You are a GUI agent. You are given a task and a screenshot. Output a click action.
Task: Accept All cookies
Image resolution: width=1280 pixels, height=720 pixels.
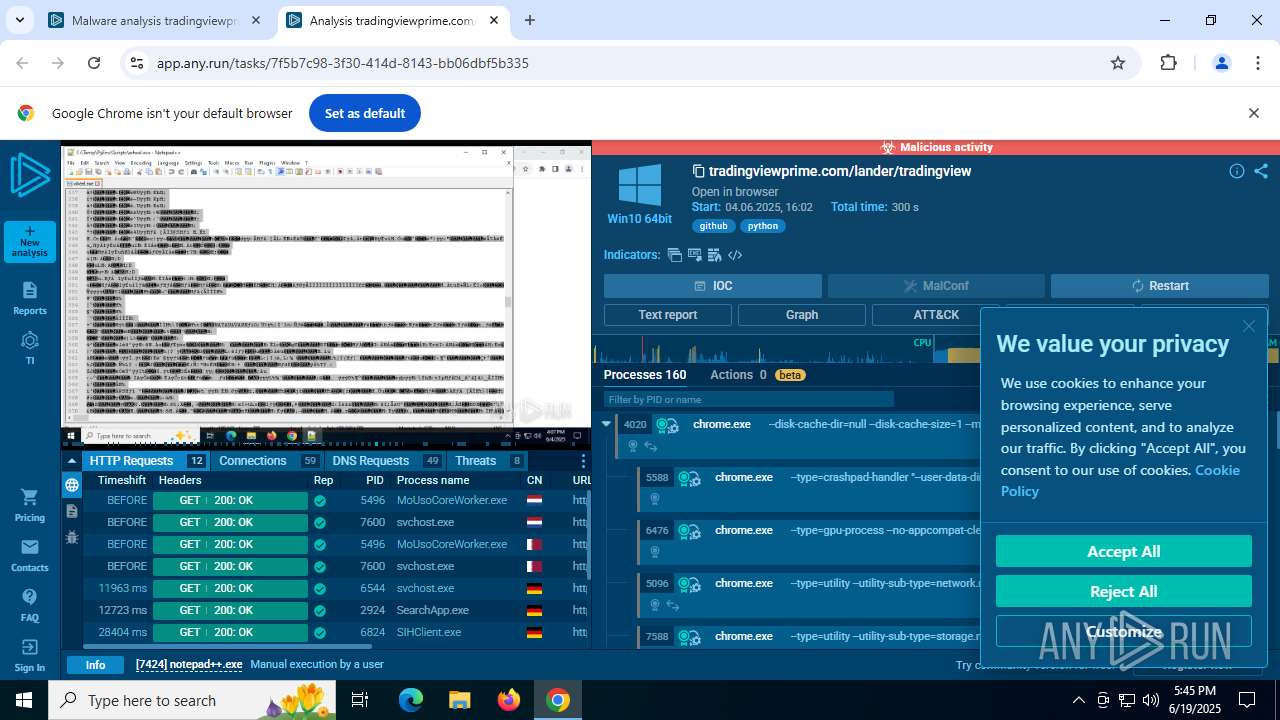pyautogui.click(x=1124, y=551)
